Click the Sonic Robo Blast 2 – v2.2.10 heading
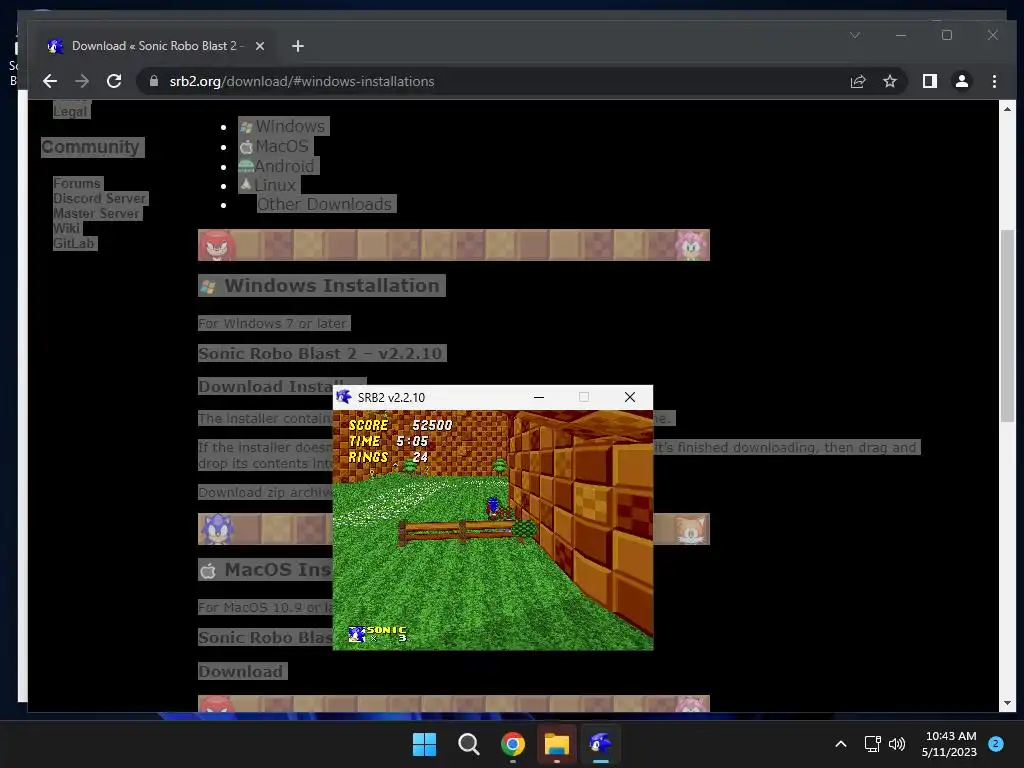Screen dimensions: 1024x768 [x=321, y=353]
